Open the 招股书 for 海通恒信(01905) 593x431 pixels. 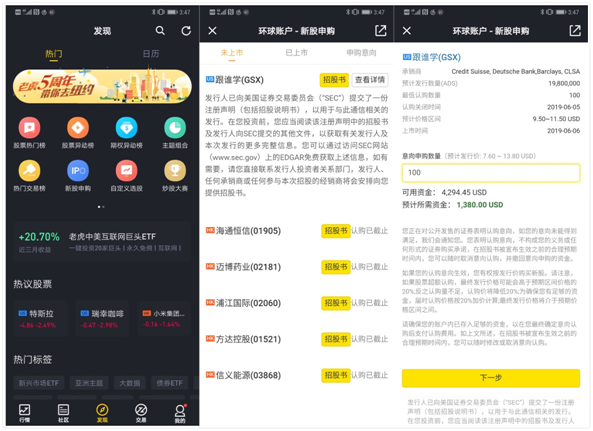pos(335,231)
